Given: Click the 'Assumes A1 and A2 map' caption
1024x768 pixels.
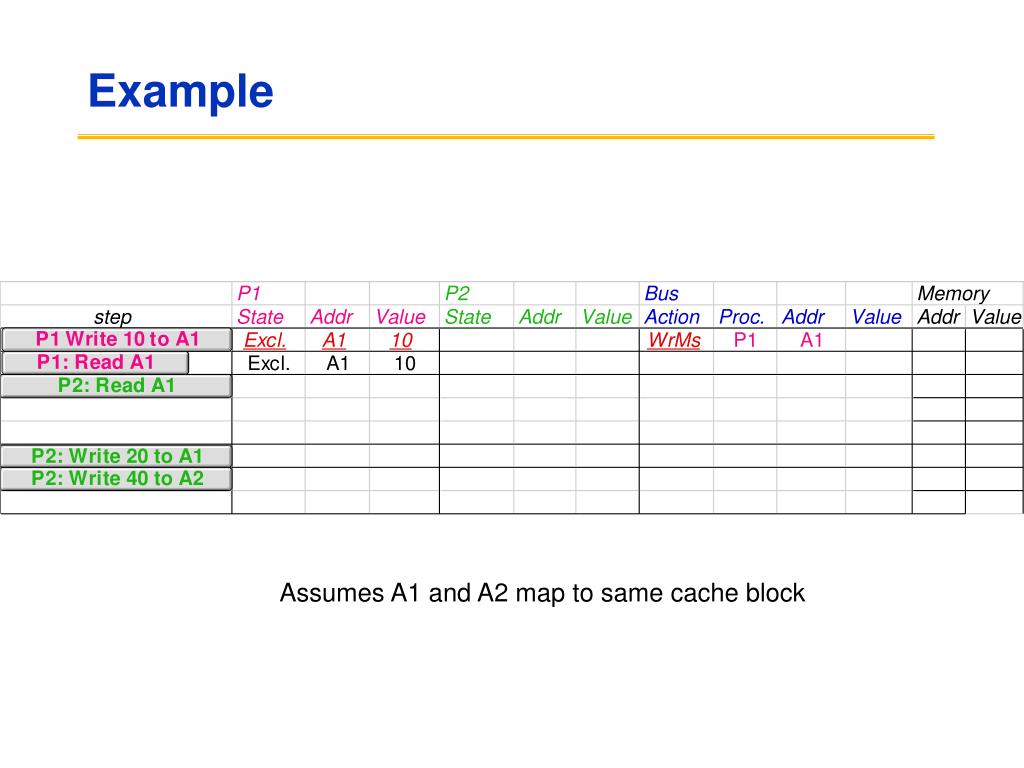Looking at the screenshot, I should pyautogui.click(x=542, y=593).
